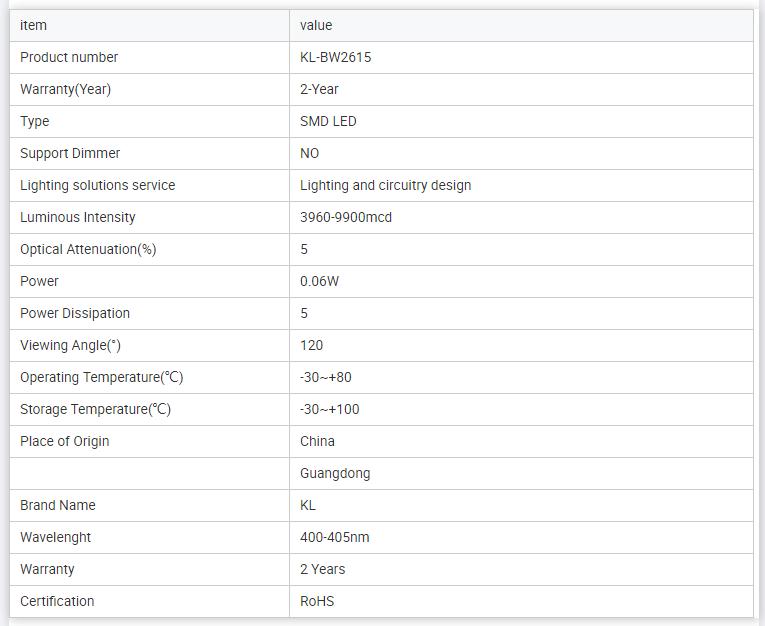Select the 'Certification' row label

tap(57, 601)
